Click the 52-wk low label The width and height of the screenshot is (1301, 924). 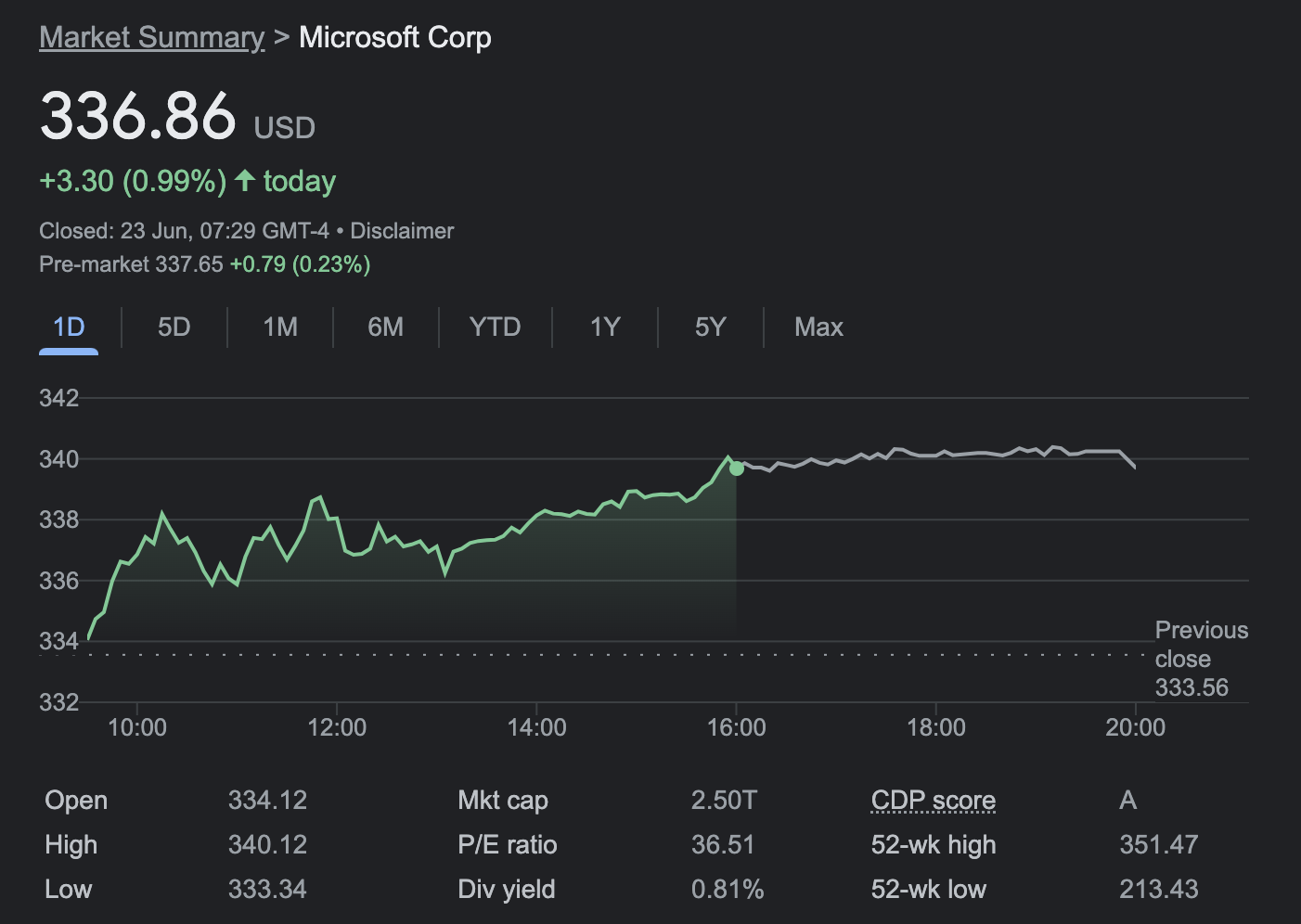click(x=929, y=889)
